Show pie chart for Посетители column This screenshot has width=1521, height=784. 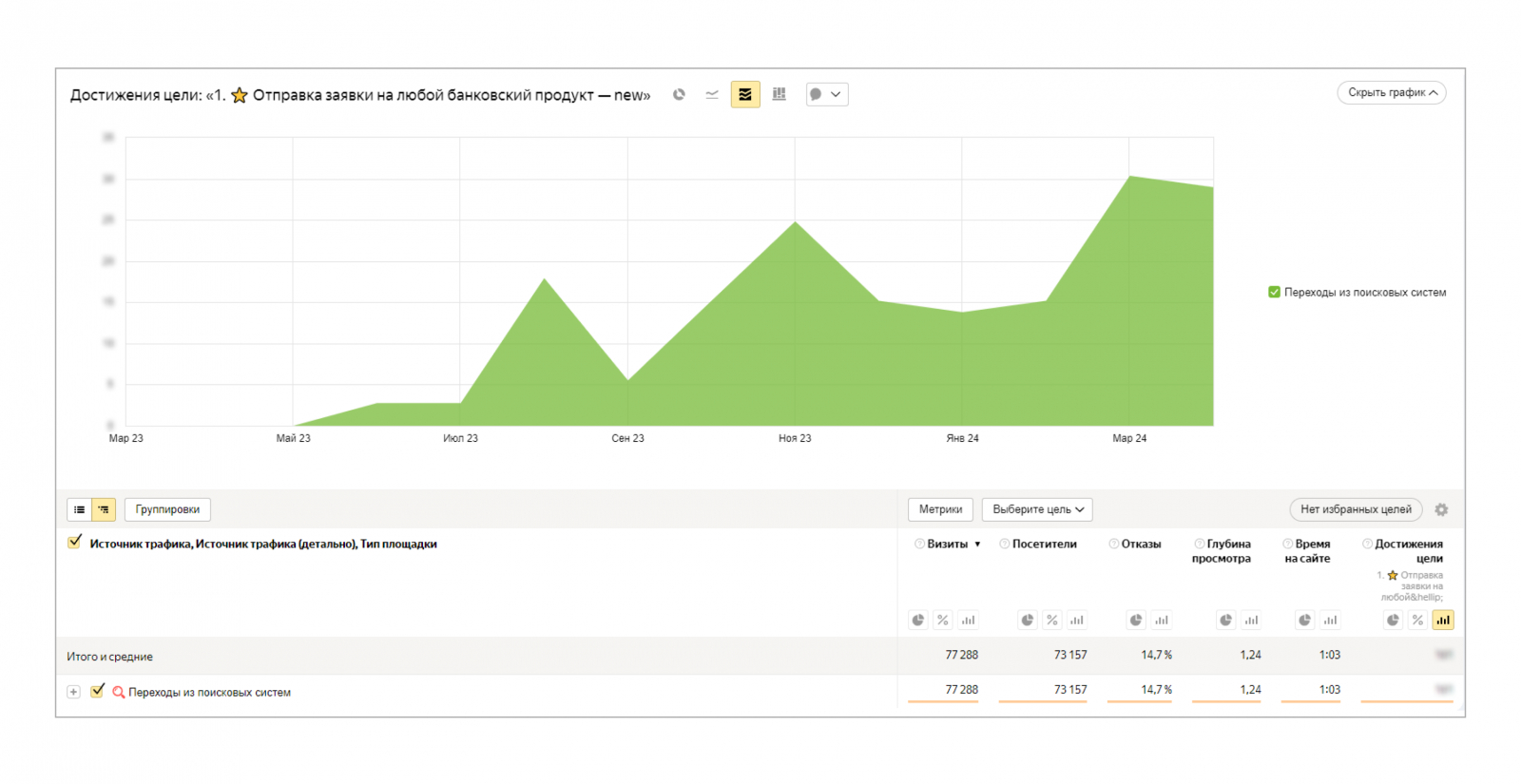[x=1028, y=620]
